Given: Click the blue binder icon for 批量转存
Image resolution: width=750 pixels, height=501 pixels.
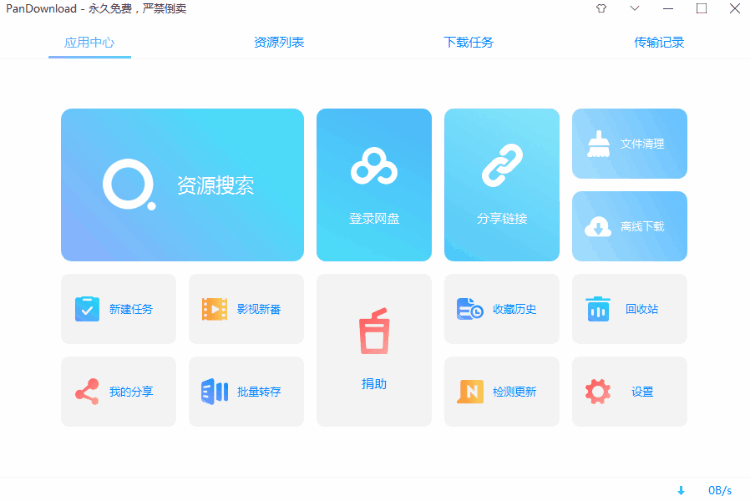Looking at the screenshot, I should click(x=214, y=391).
